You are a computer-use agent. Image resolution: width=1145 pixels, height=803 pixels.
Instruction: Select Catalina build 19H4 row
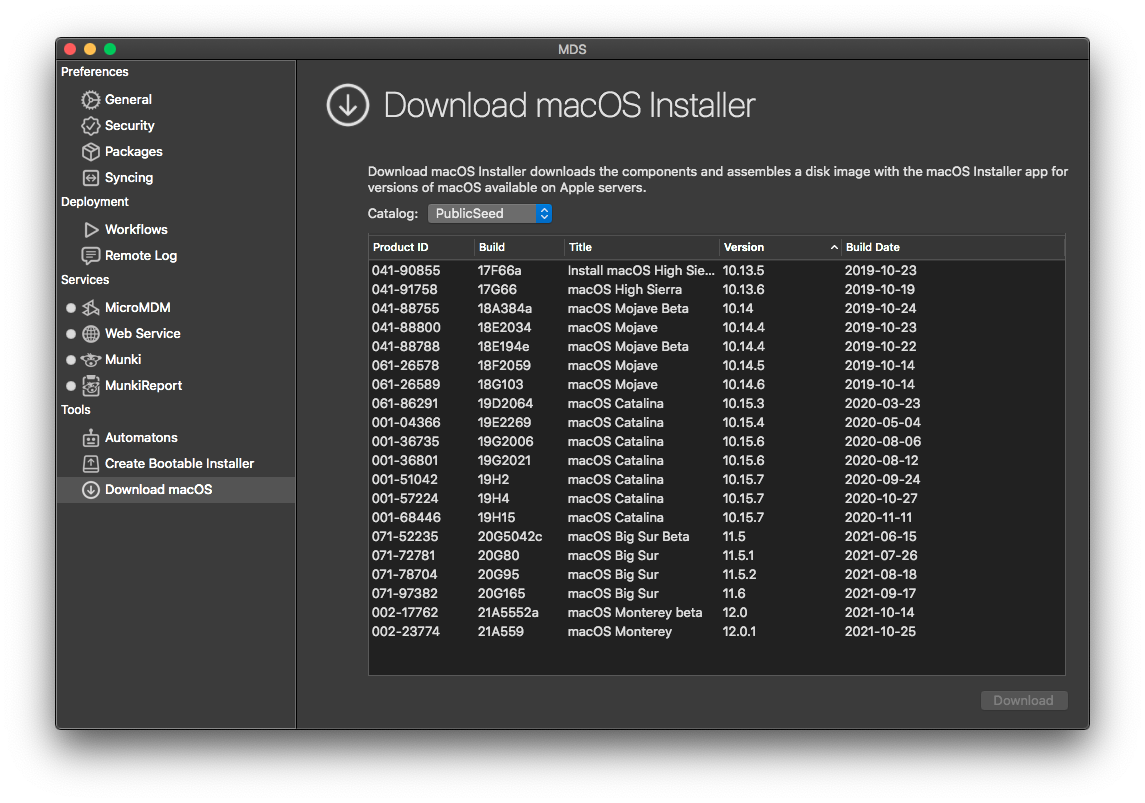(x=716, y=498)
